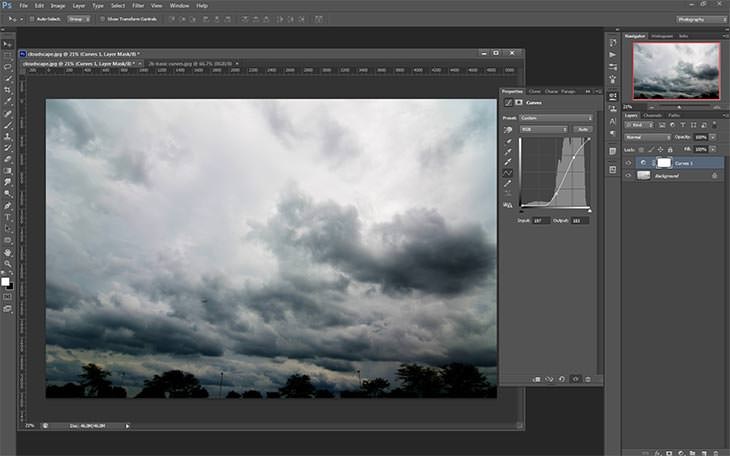Open the Curves Preset dropdown
Image resolution: width=730 pixels, height=456 pixels.
556,118
